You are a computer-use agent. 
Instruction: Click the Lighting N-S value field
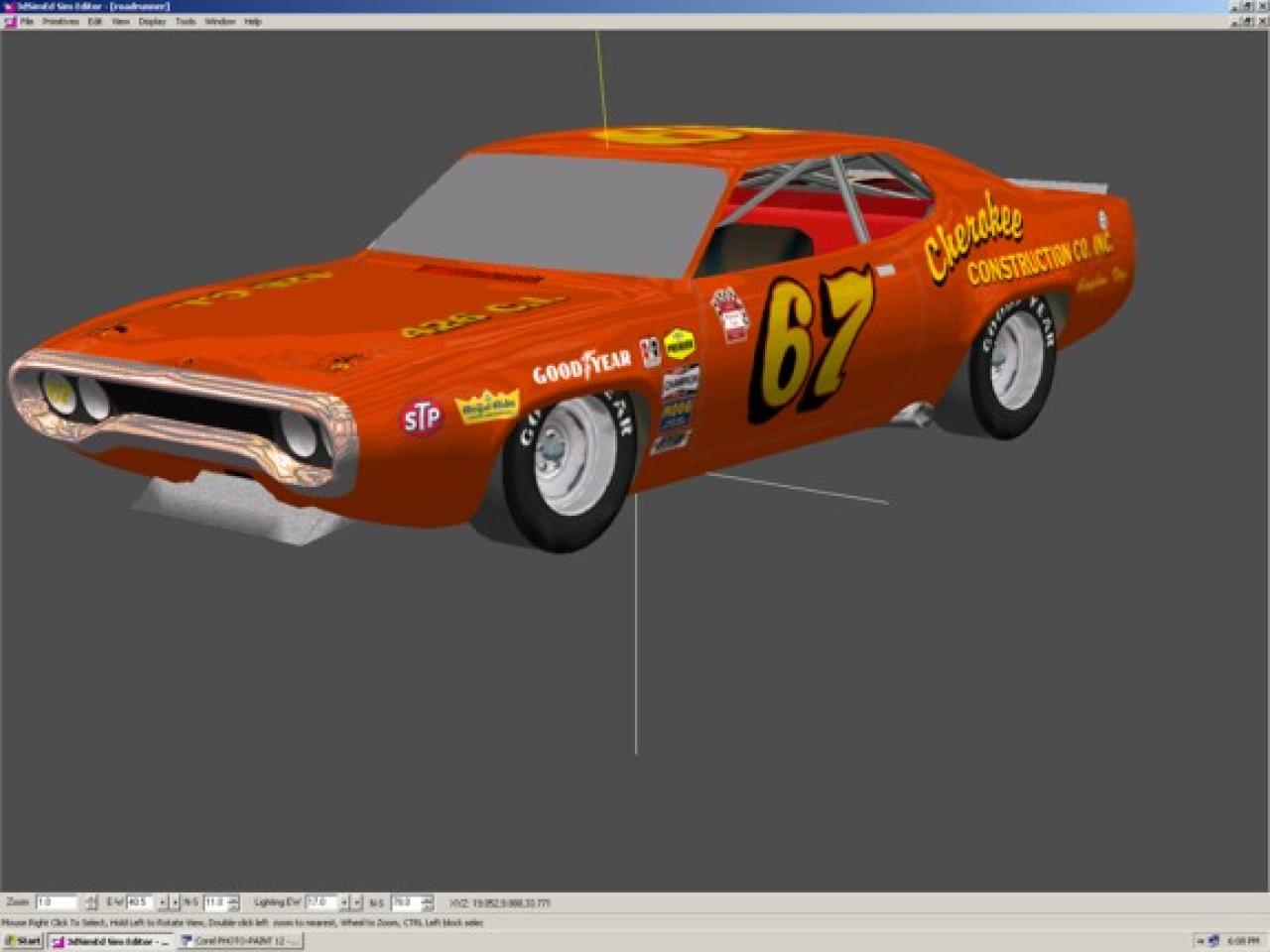click(404, 902)
